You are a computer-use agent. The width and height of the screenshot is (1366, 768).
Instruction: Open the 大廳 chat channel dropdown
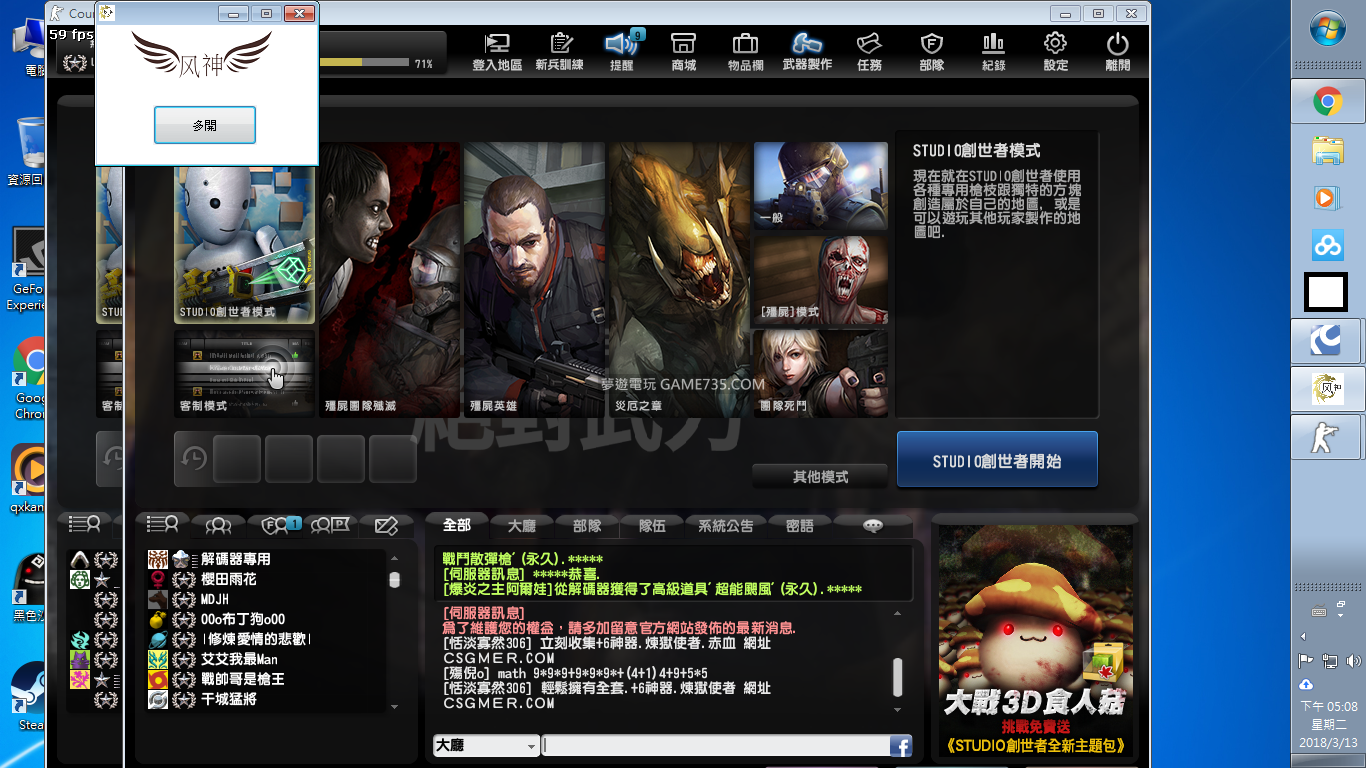[486, 746]
